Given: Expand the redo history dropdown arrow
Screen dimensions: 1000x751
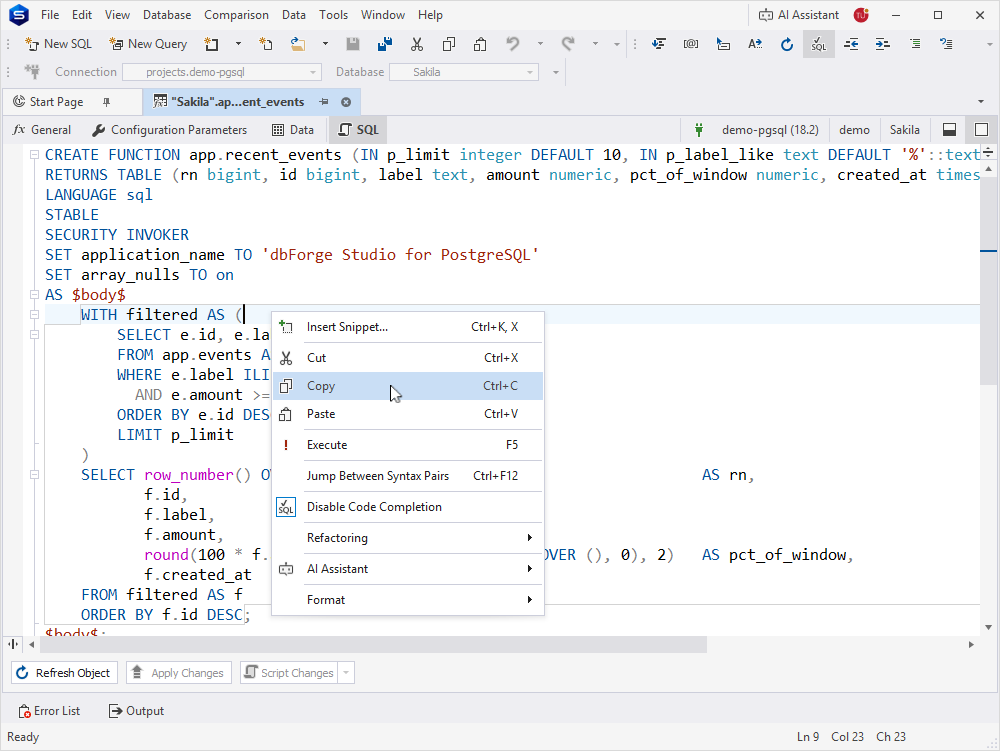Looking at the screenshot, I should pyautogui.click(x=595, y=44).
